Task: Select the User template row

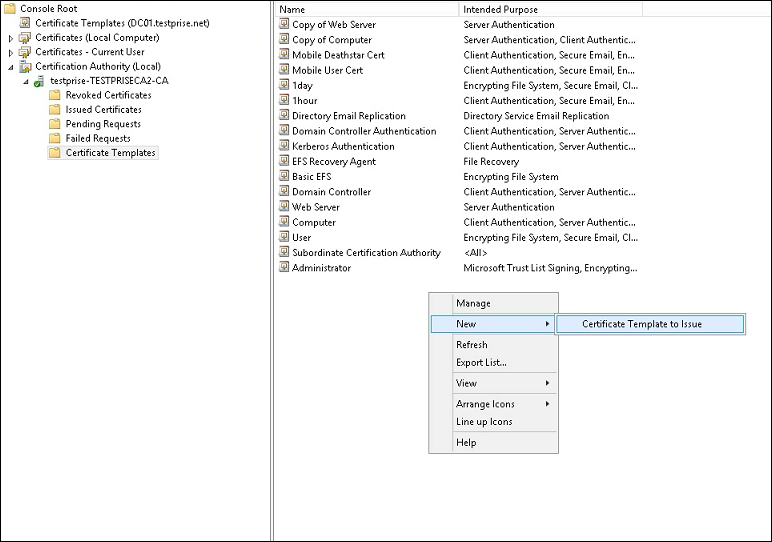Action: click(x=458, y=237)
